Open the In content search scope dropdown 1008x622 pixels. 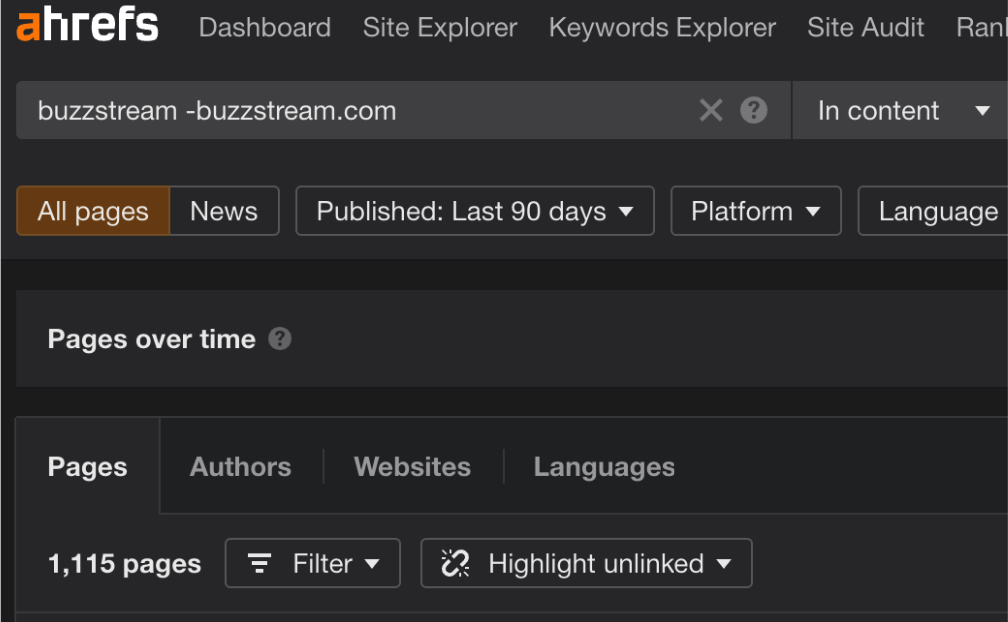901,110
